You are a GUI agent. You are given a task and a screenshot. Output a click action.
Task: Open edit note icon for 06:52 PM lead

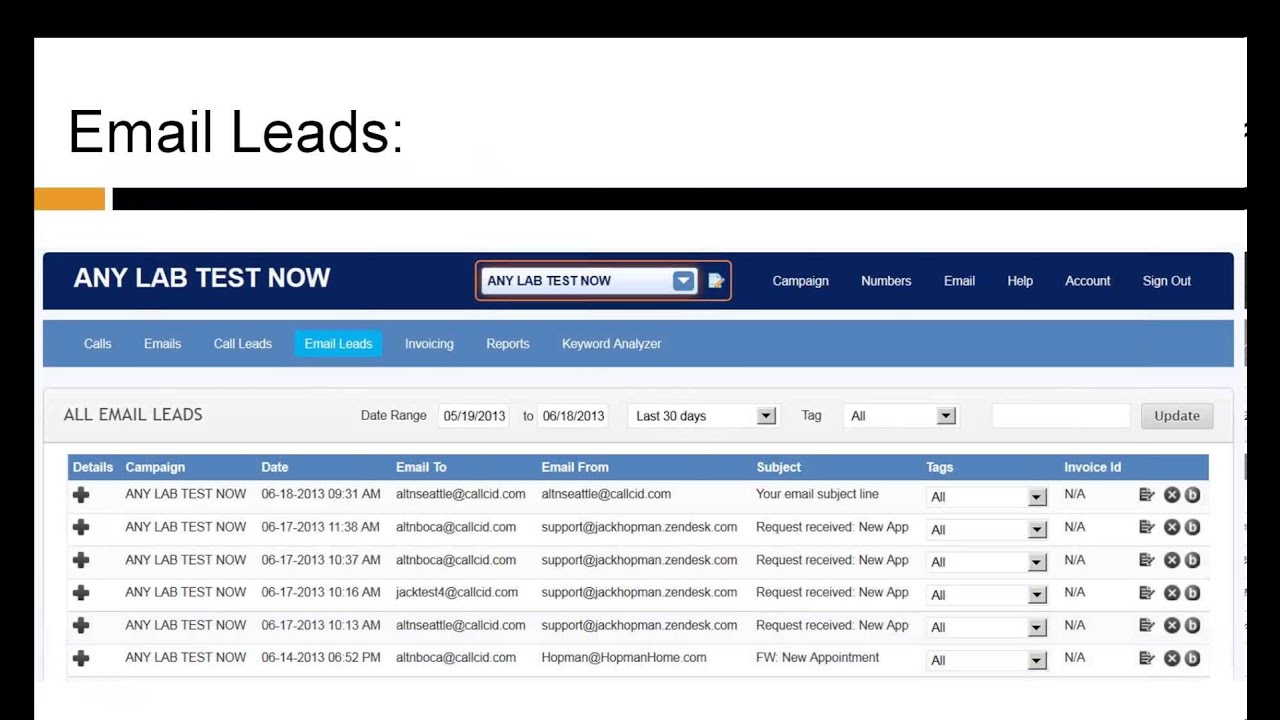1147,658
